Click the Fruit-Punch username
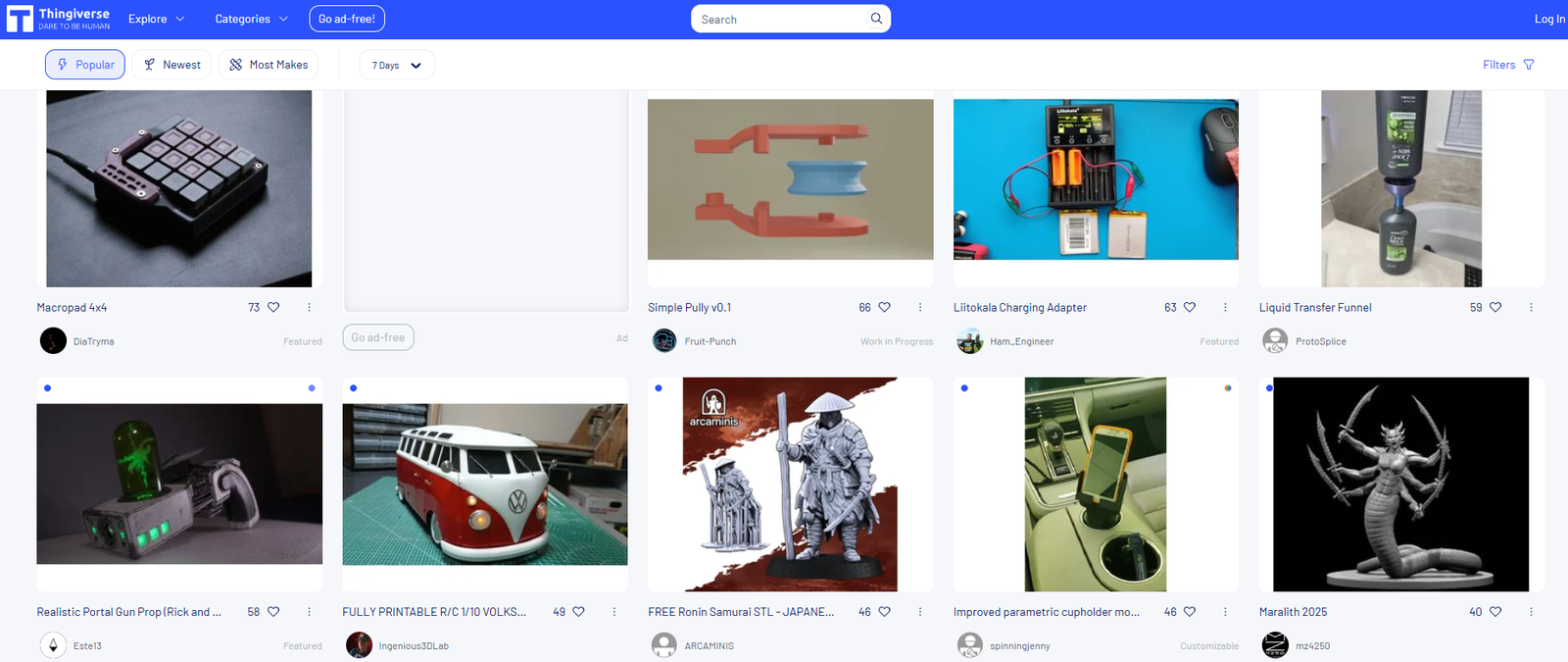This screenshot has height=662, width=1568. (x=710, y=341)
